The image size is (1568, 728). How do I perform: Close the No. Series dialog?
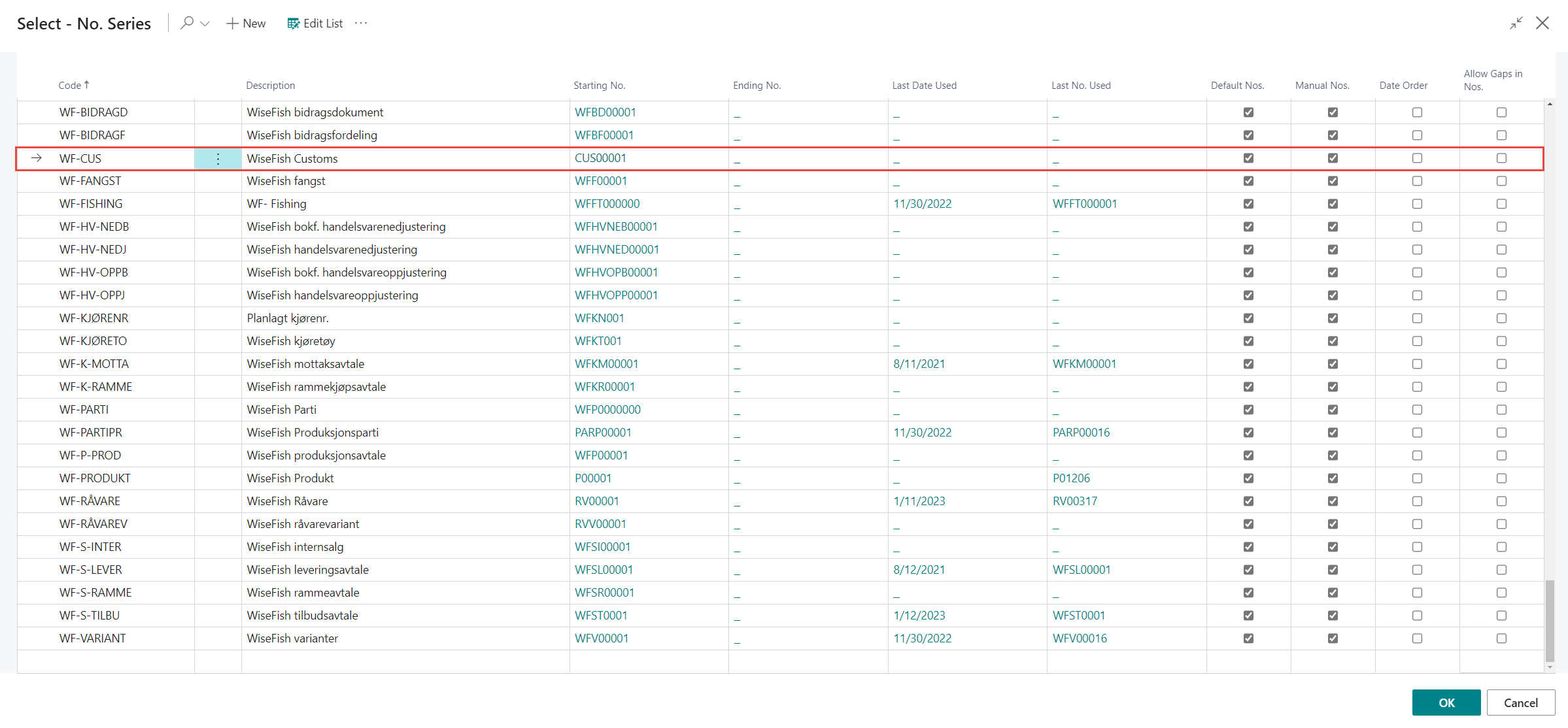pyautogui.click(x=1542, y=23)
